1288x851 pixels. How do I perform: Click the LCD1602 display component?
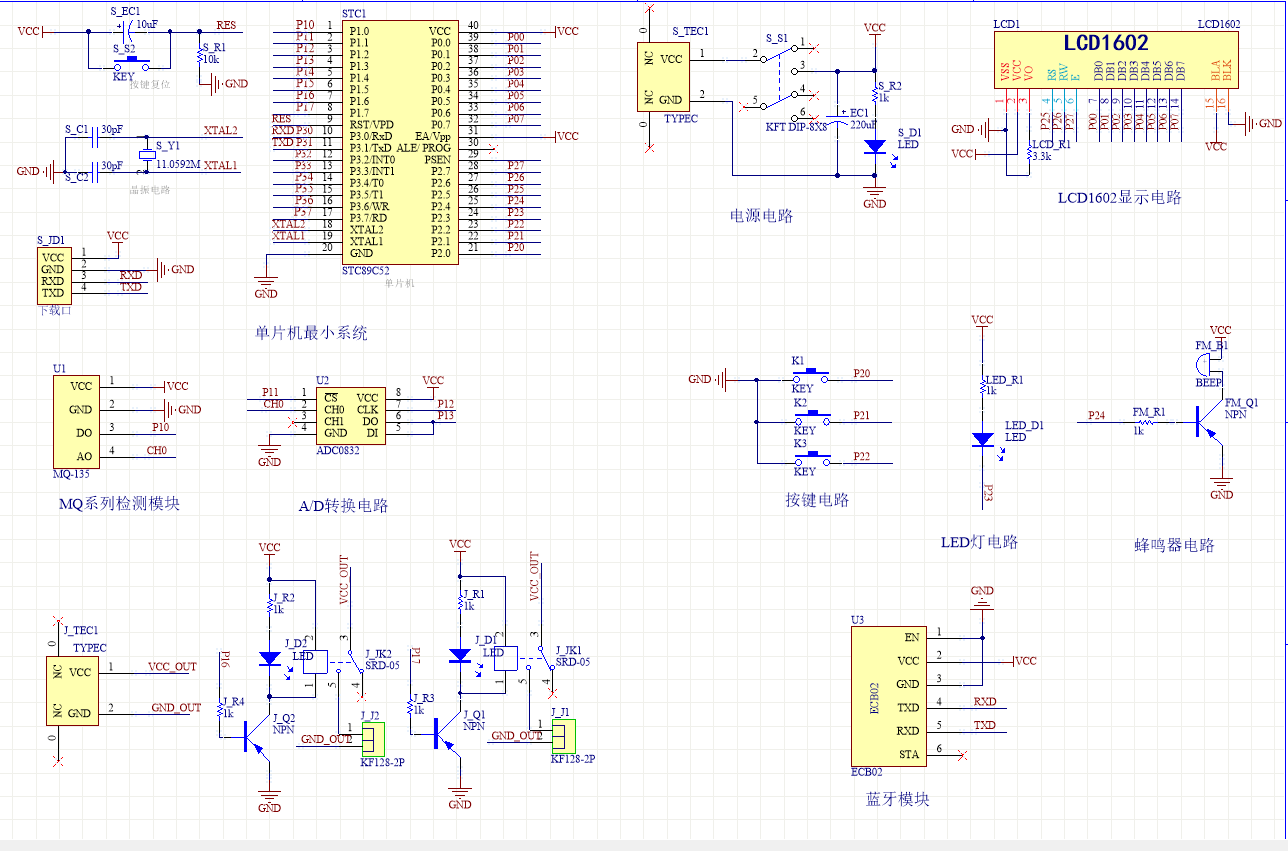[x=1114, y=58]
